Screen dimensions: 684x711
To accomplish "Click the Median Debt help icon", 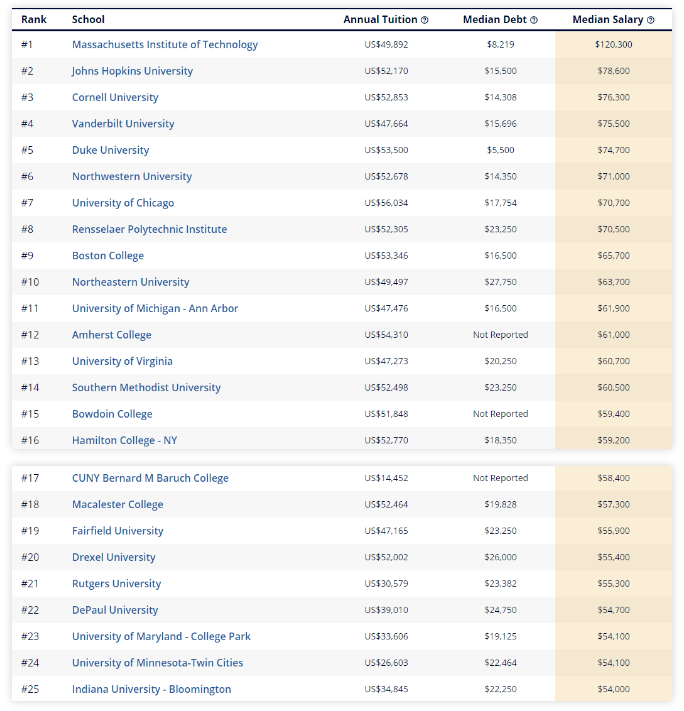I will coord(534,20).
